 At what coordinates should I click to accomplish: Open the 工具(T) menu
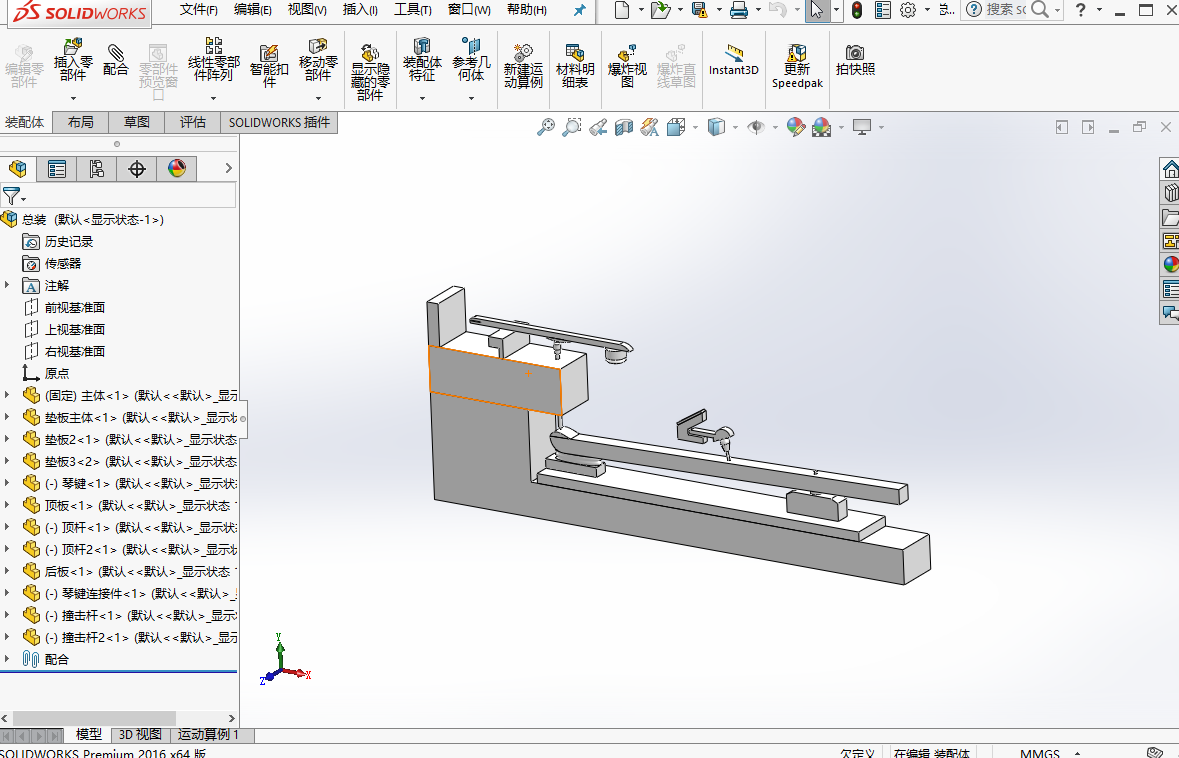click(413, 10)
